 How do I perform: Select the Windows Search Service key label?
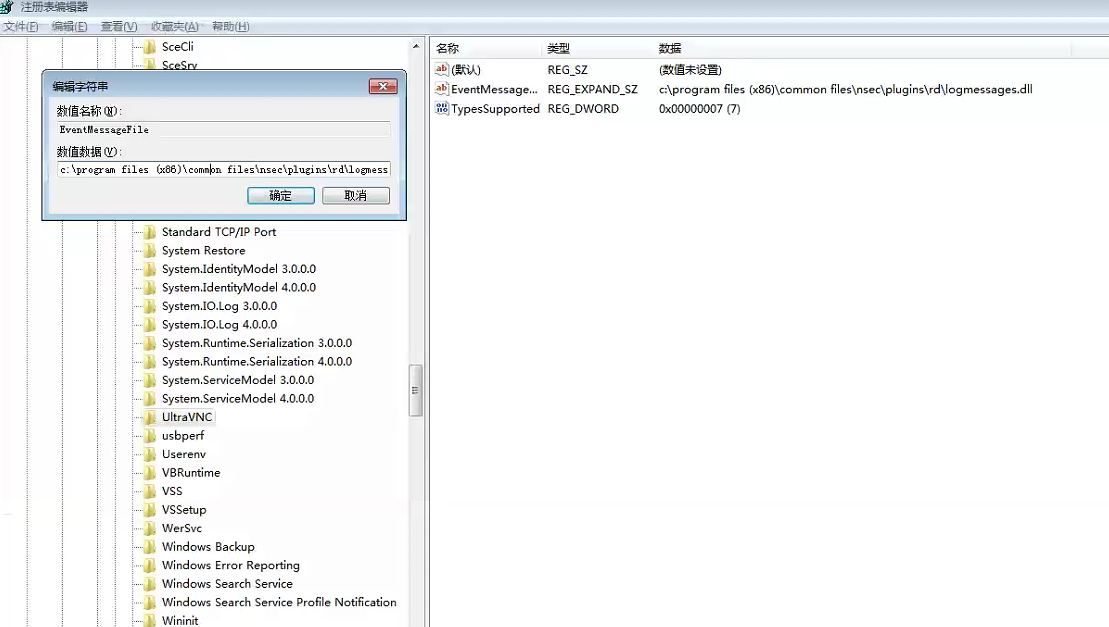pyautogui.click(x=227, y=584)
